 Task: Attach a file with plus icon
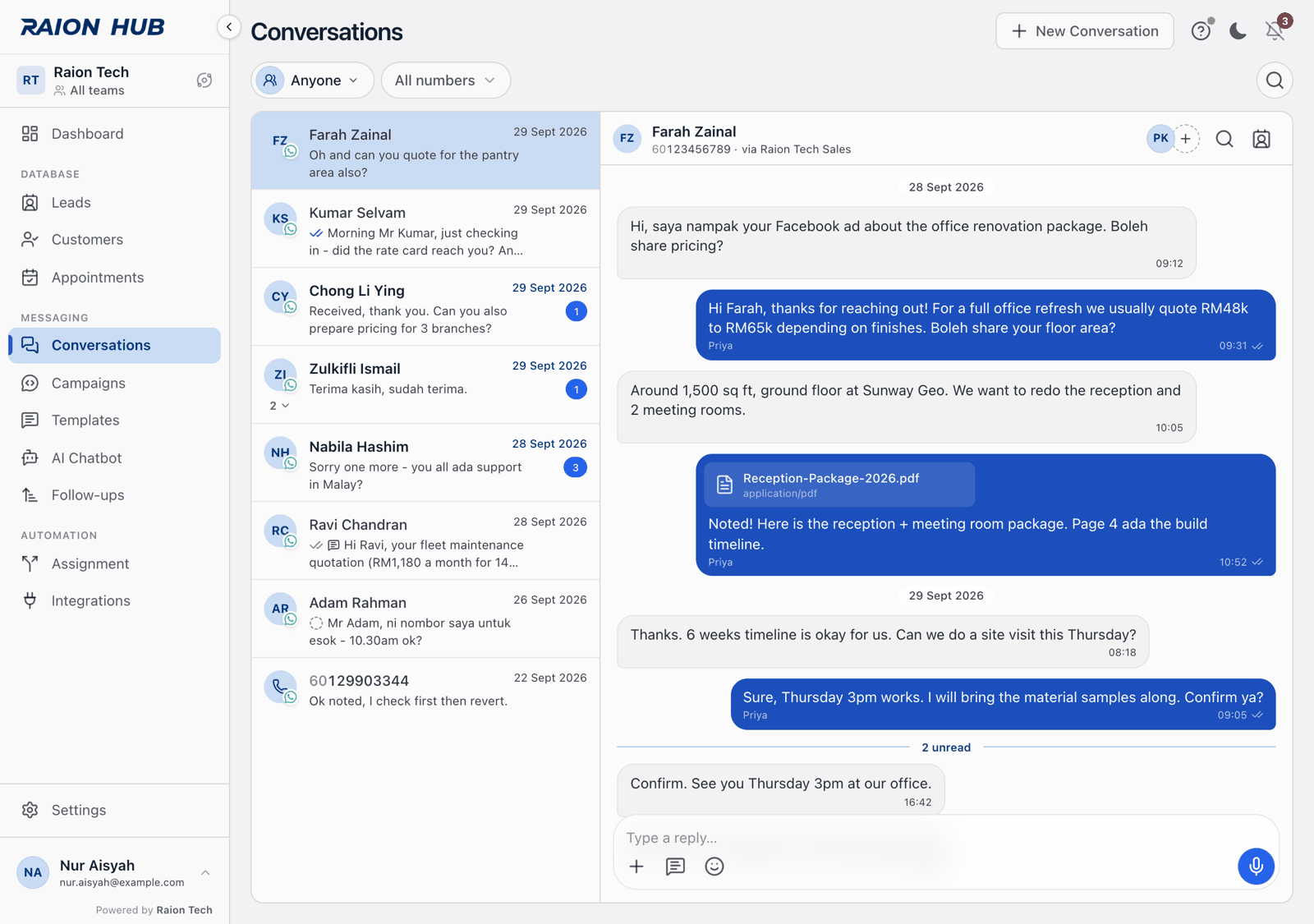(636, 867)
